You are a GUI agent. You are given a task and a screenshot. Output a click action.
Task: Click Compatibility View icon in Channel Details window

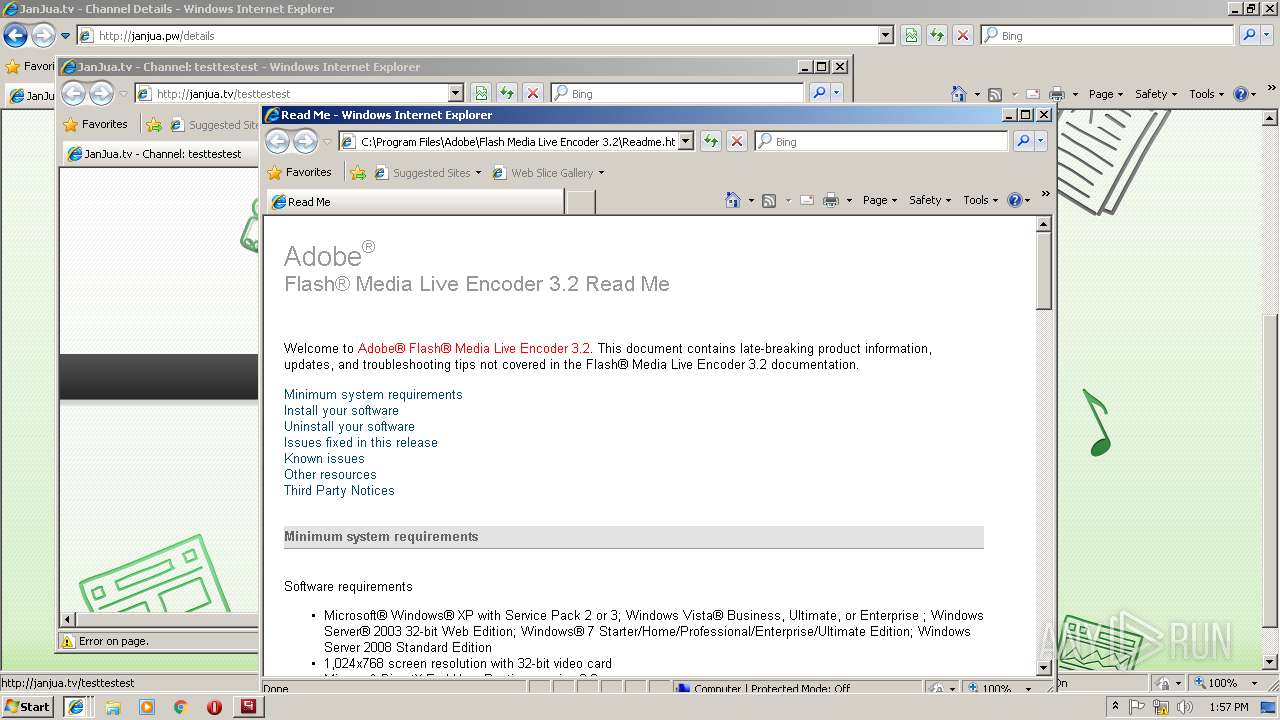coord(911,35)
